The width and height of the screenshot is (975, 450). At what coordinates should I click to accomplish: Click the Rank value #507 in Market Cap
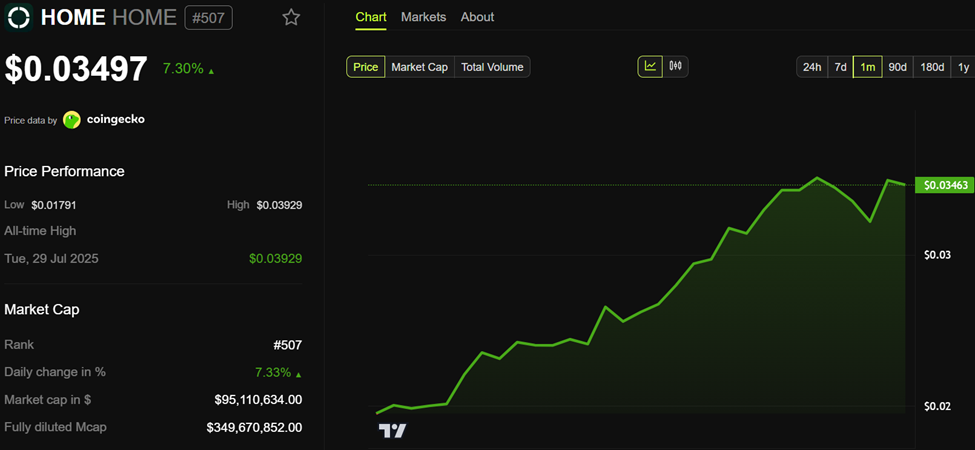coord(287,345)
